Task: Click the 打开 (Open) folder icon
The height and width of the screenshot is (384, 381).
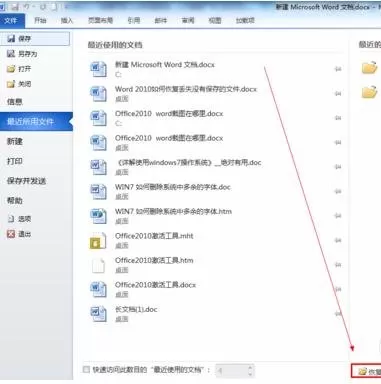Action: 11,69
